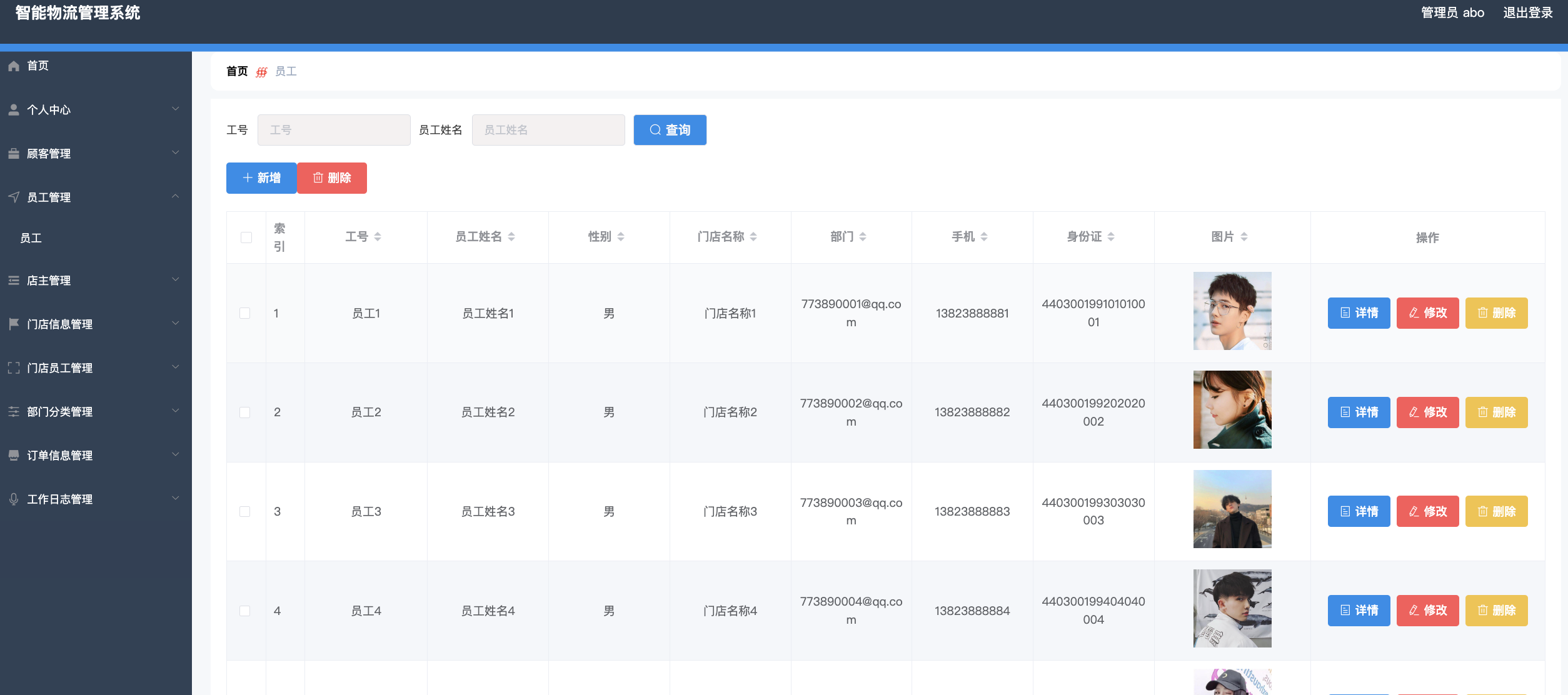Click the microphone icon beside 工作日志管理

(x=14, y=499)
